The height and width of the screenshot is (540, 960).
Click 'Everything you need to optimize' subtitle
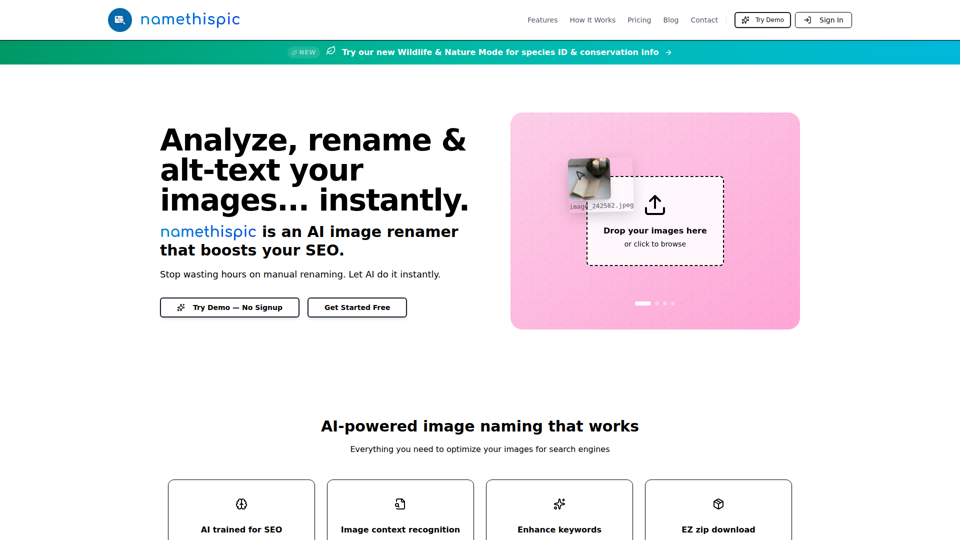(x=480, y=449)
